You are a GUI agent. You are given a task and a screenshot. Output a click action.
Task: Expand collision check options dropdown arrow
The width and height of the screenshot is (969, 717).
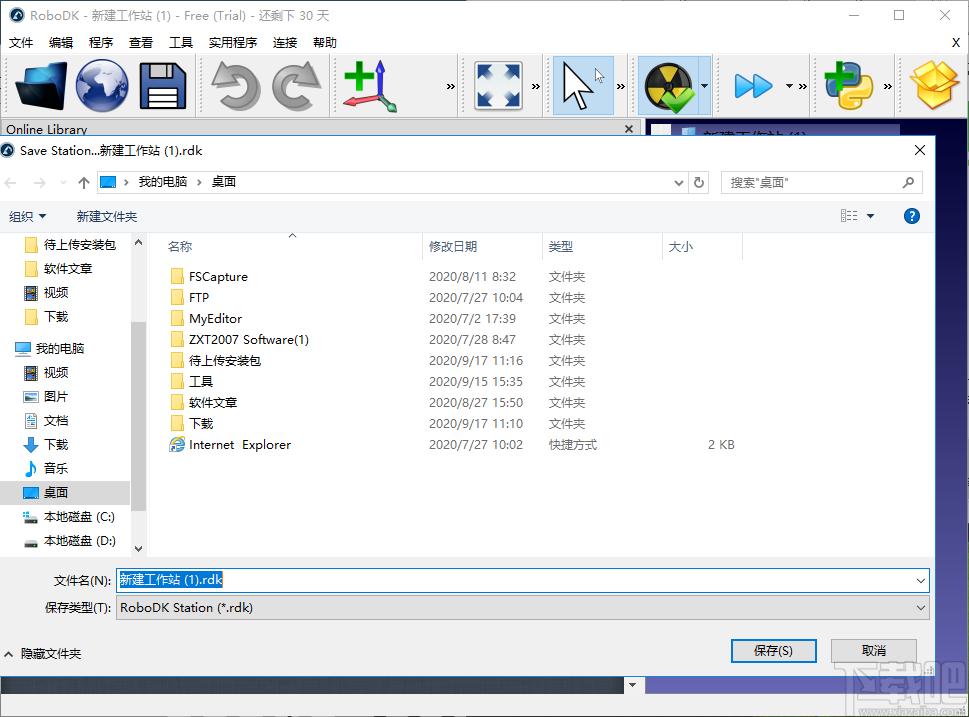click(705, 86)
